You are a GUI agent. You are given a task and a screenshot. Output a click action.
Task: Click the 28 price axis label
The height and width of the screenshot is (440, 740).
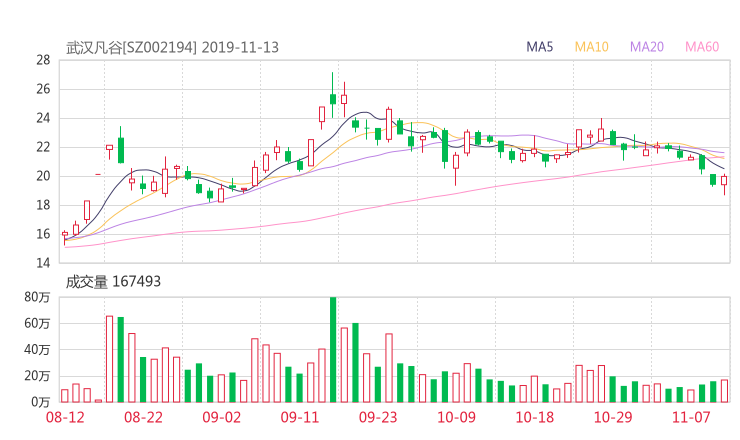click(x=43, y=60)
